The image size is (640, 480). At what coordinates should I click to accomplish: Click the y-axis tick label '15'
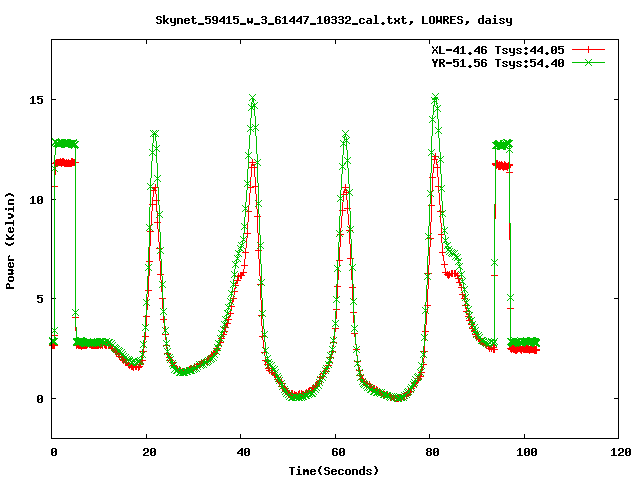pyautogui.click(x=37, y=100)
